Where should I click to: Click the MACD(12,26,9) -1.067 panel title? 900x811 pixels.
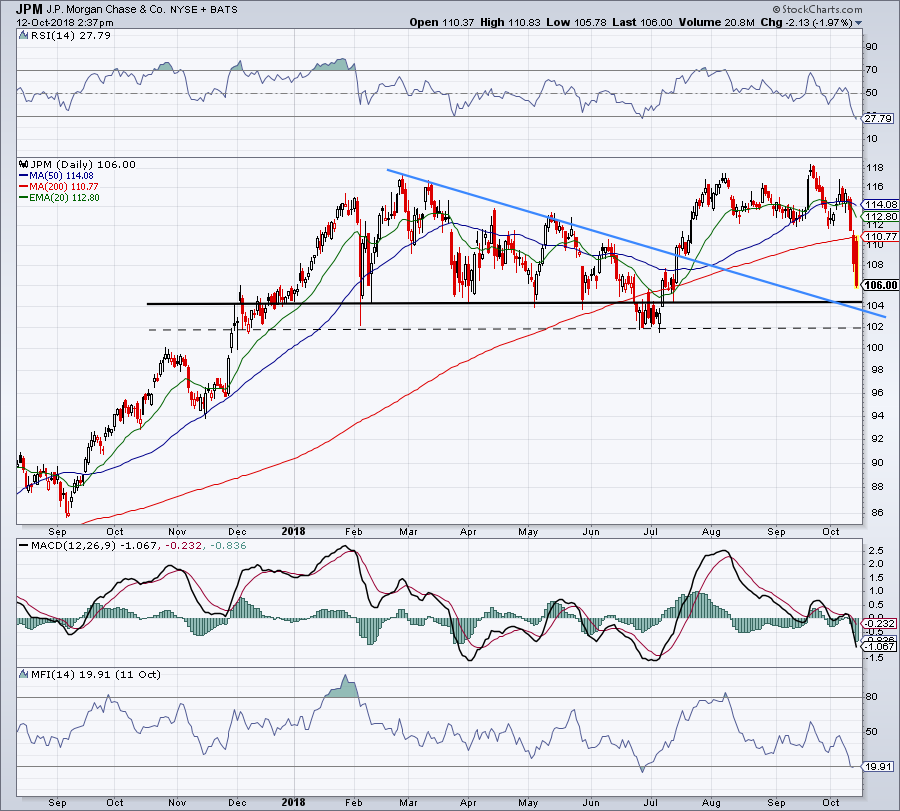coord(93,545)
